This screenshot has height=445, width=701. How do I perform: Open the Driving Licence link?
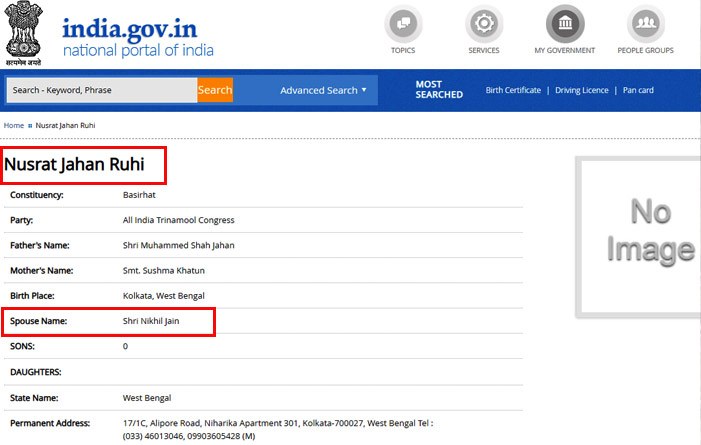581,90
